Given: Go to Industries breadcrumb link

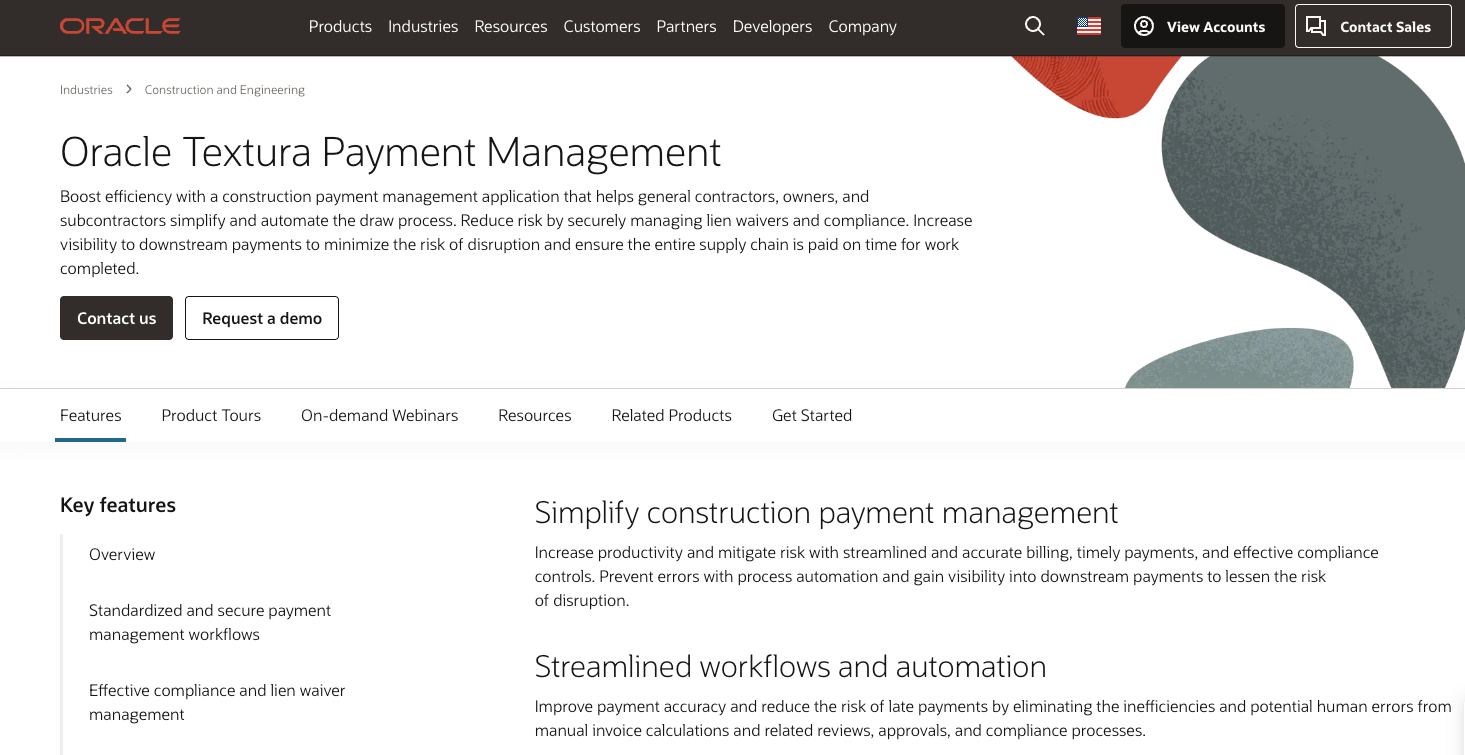Looking at the screenshot, I should pyautogui.click(x=86, y=90).
